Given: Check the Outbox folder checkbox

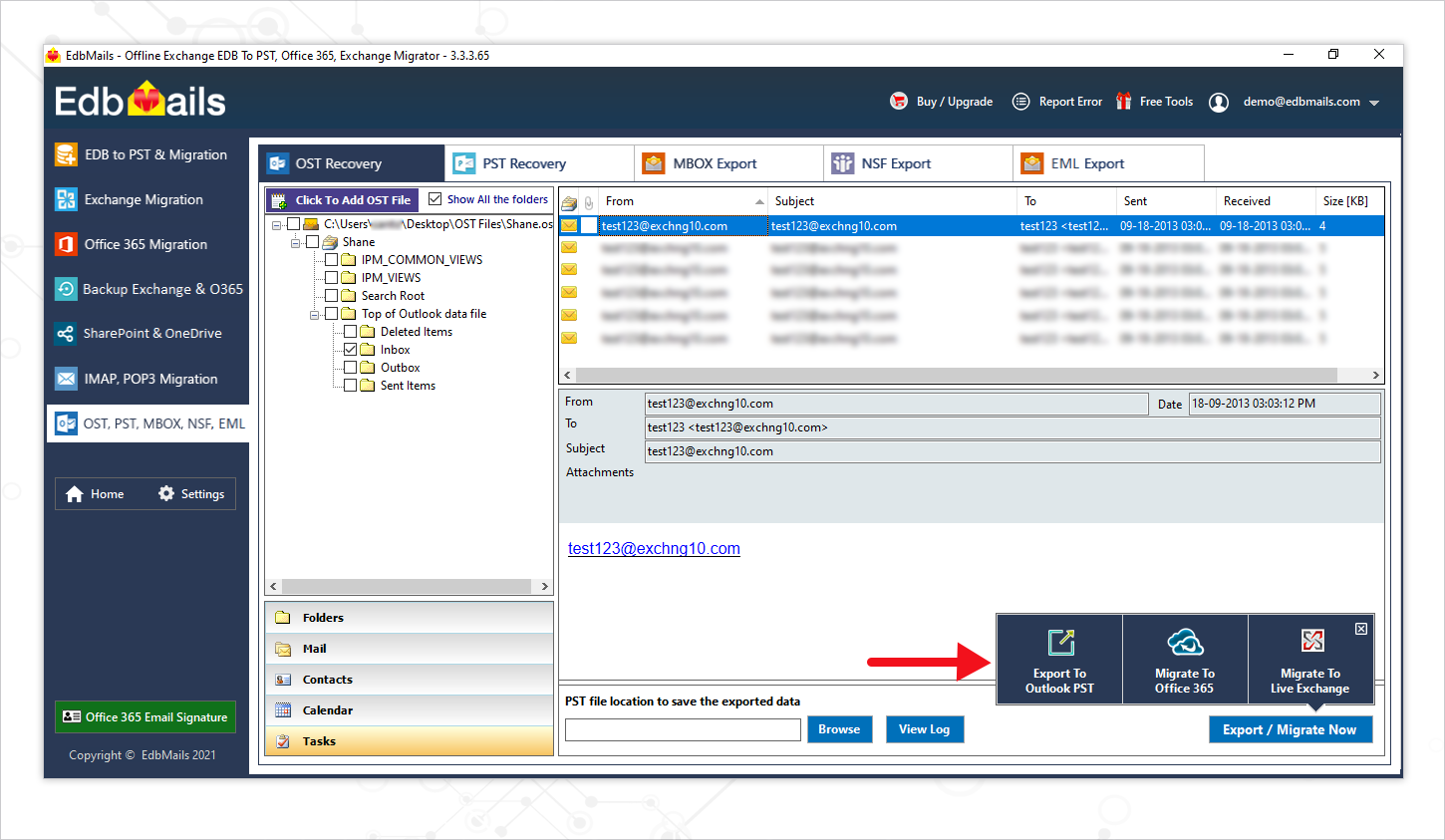Looking at the screenshot, I should (x=350, y=368).
